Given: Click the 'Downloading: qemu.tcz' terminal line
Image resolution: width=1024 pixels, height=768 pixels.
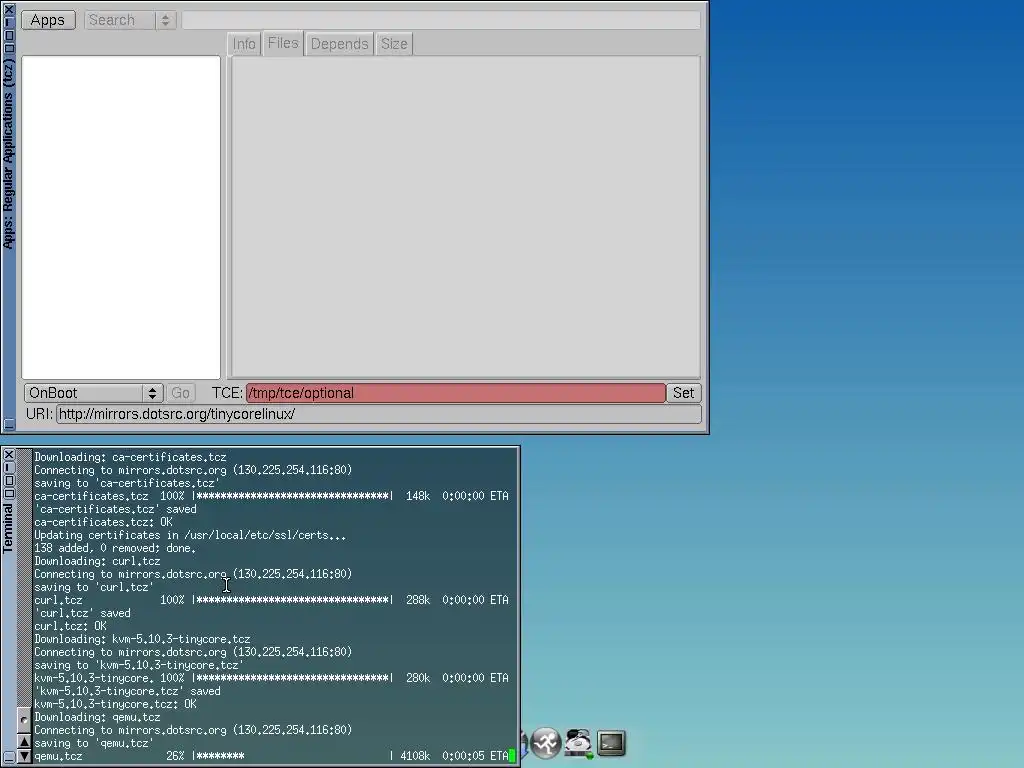Looking at the screenshot, I should coord(97,717).
